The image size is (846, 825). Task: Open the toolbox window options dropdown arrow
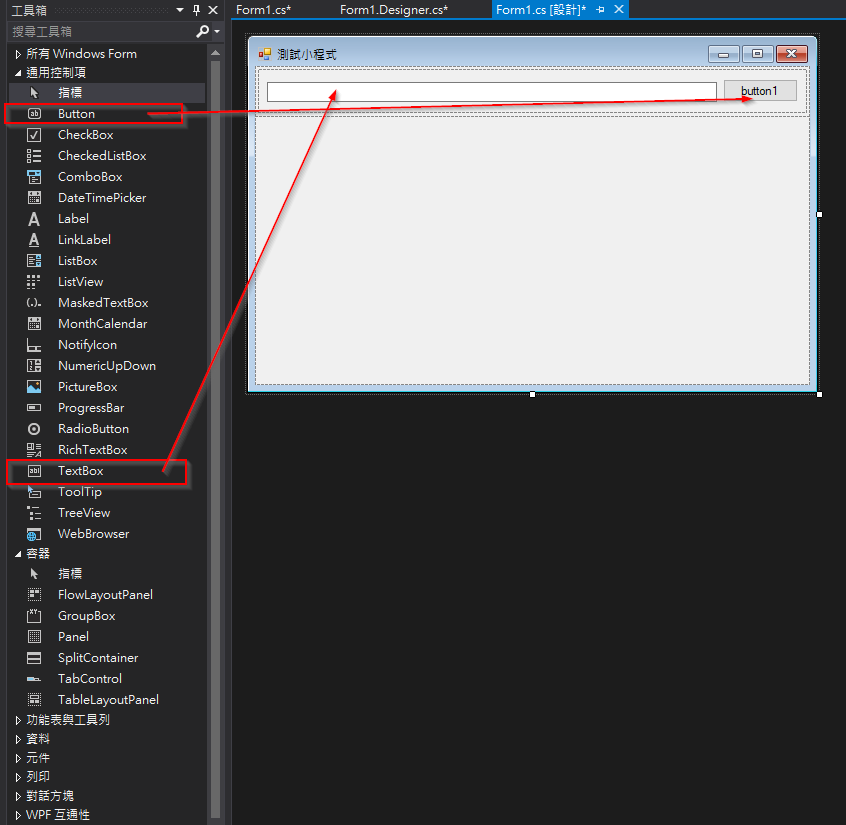tap(179, 10)
